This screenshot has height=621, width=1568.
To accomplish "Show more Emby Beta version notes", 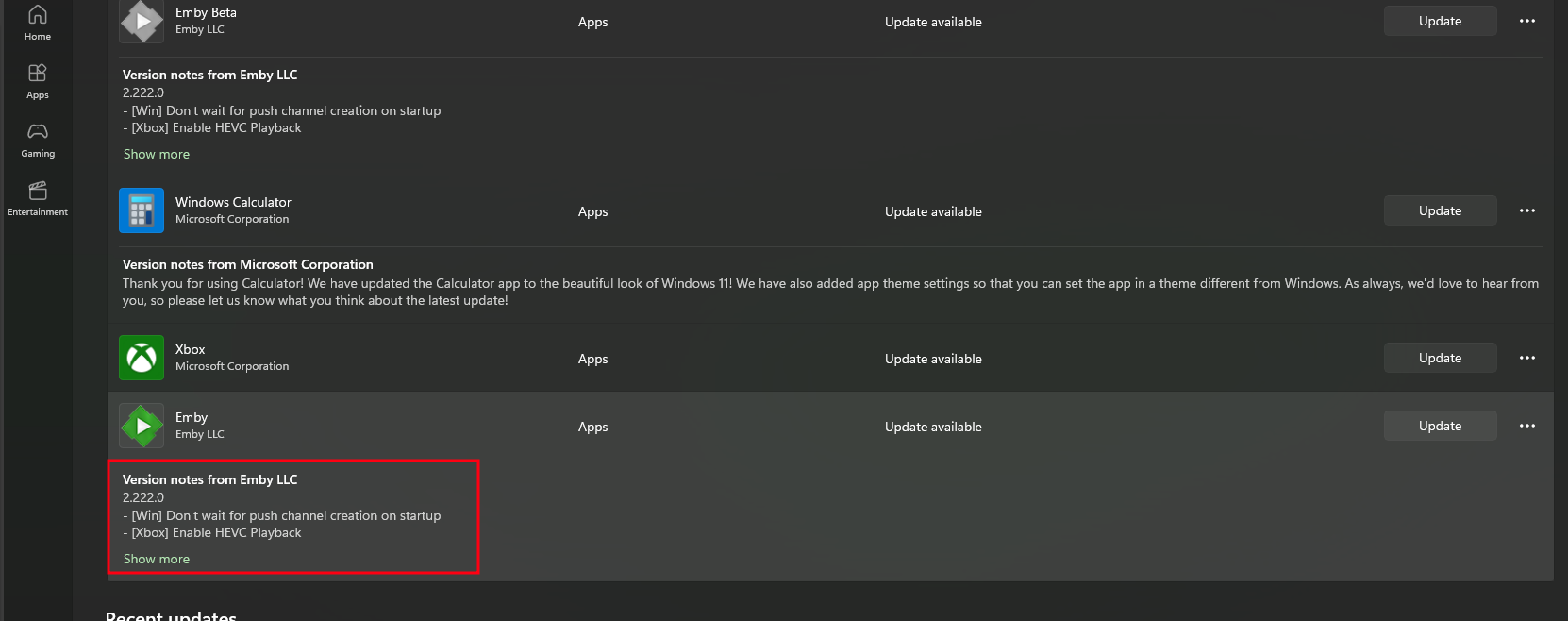I will 157,154.
